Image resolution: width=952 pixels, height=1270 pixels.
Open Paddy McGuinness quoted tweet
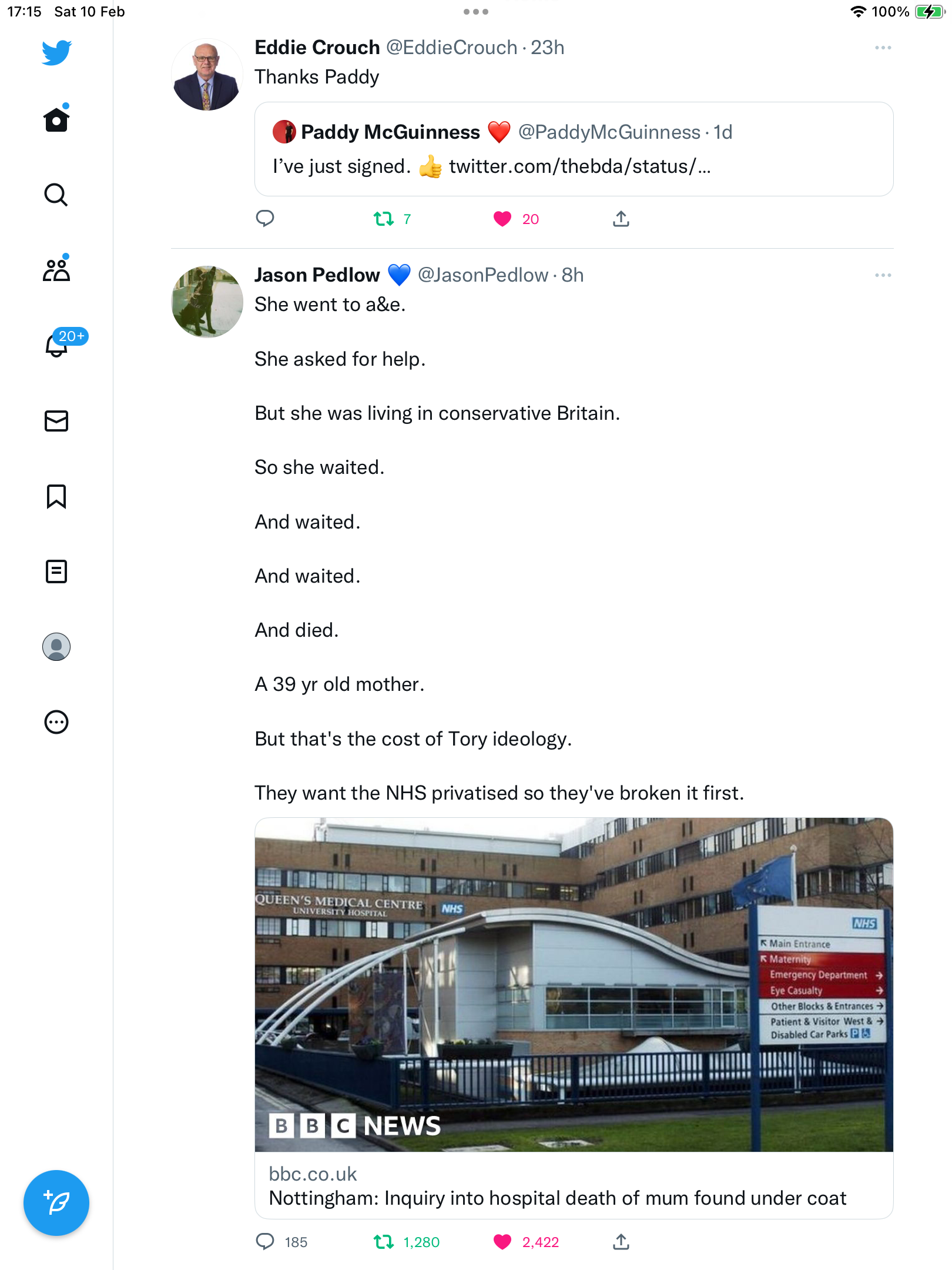(574, 149)
